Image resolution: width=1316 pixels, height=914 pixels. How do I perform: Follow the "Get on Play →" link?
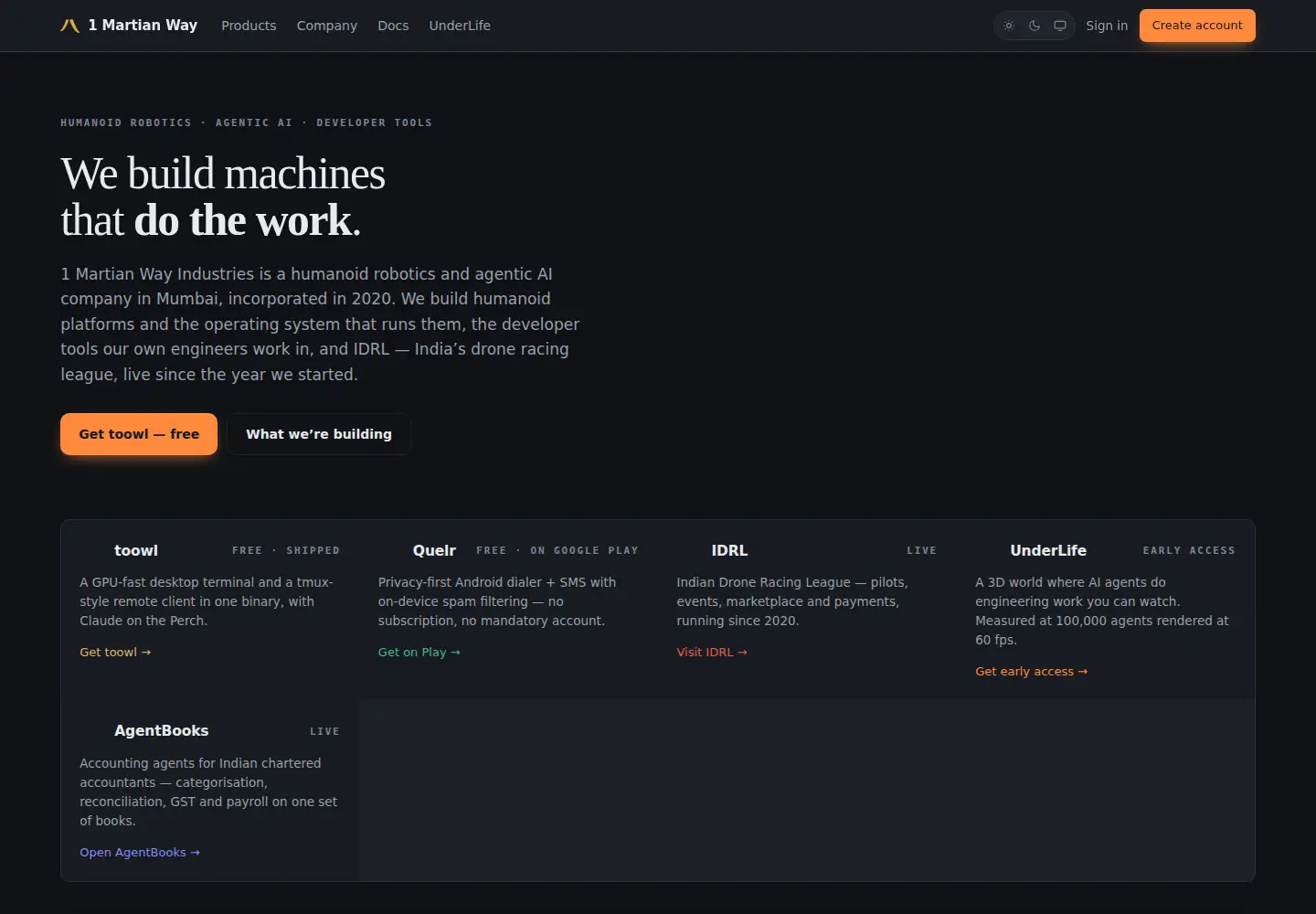tap(419, 652)
